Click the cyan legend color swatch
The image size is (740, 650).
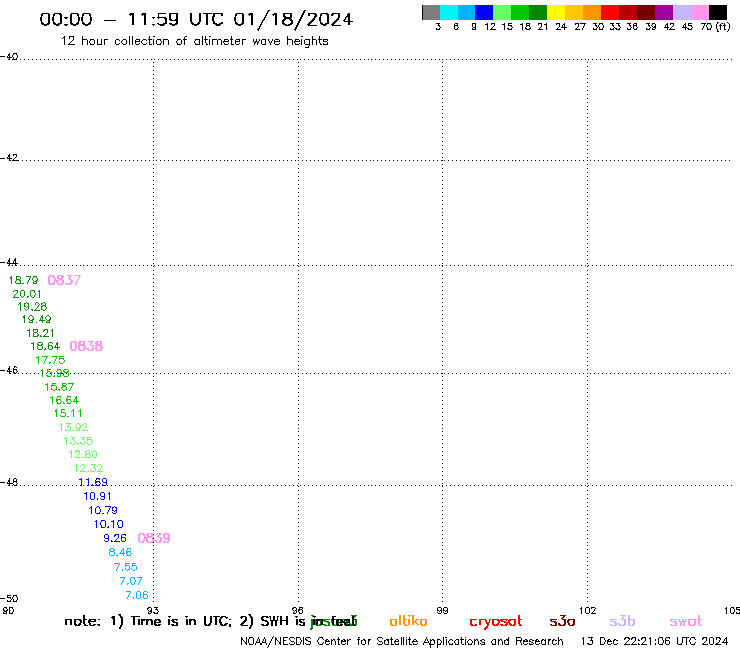449,12
